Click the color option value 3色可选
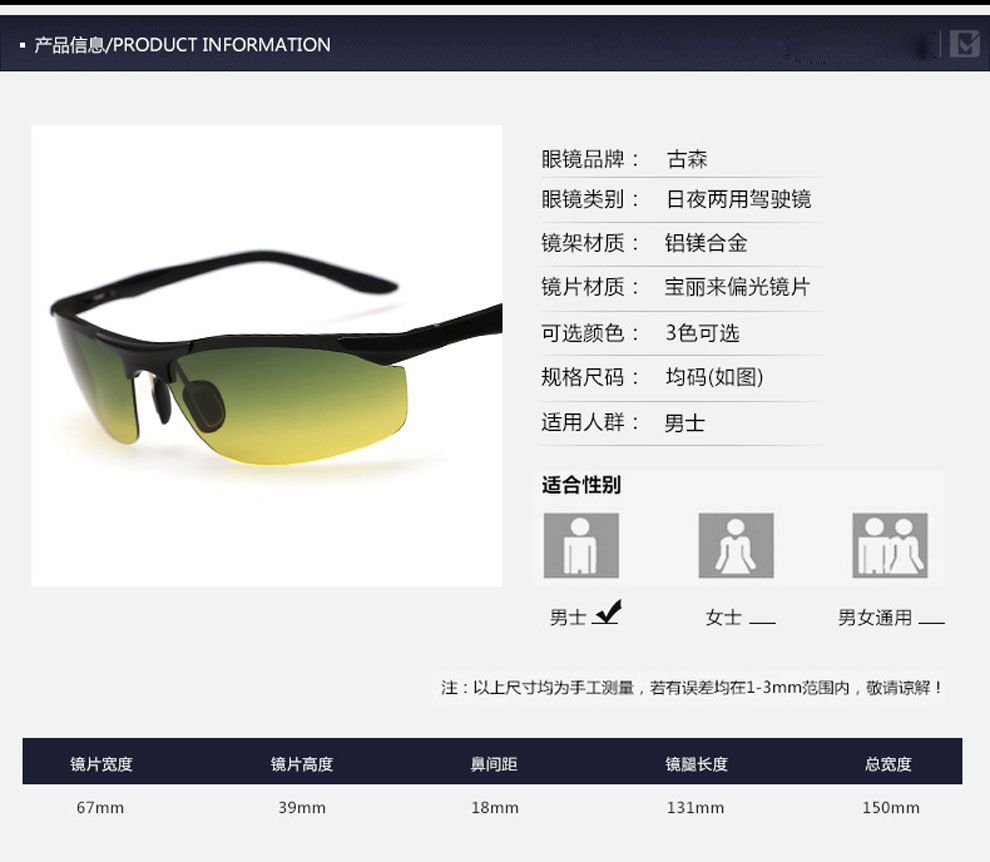990x862 pixels. 702,333
